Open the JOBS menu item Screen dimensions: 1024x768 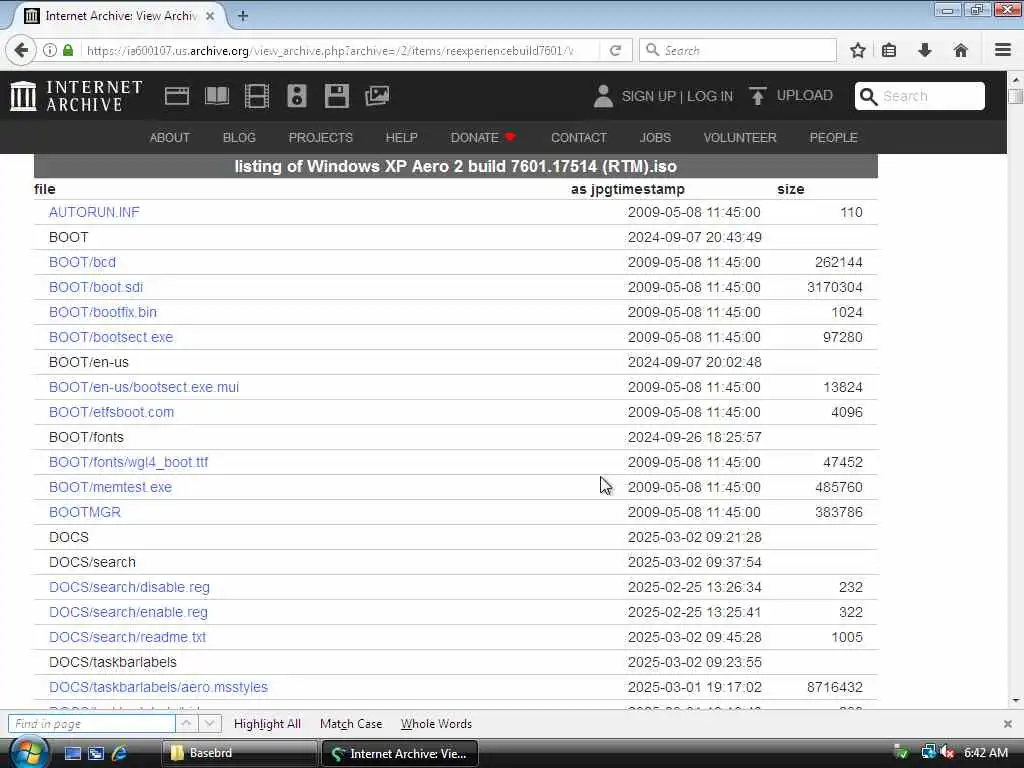coord(655,138)
